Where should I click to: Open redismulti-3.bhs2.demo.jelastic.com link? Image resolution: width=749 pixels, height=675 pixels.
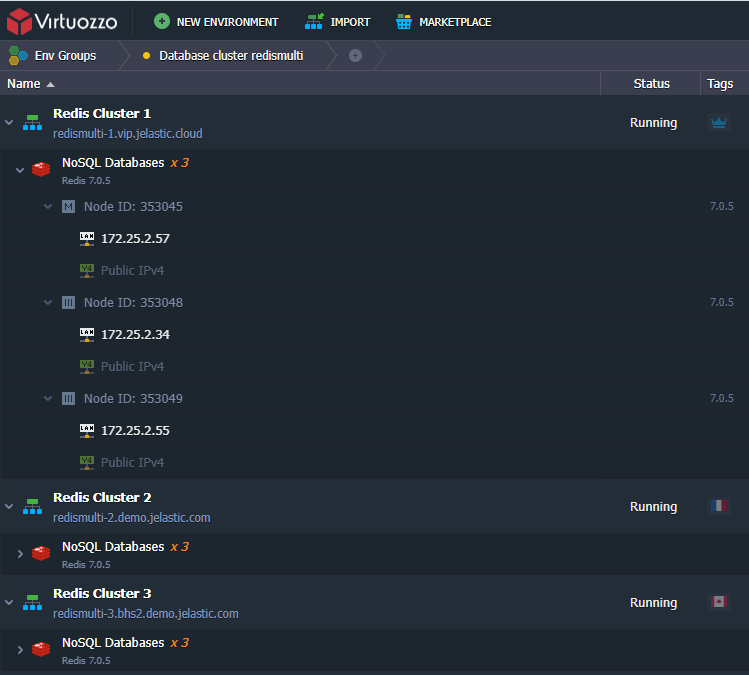pyautogui.click(x=146, y=614)
